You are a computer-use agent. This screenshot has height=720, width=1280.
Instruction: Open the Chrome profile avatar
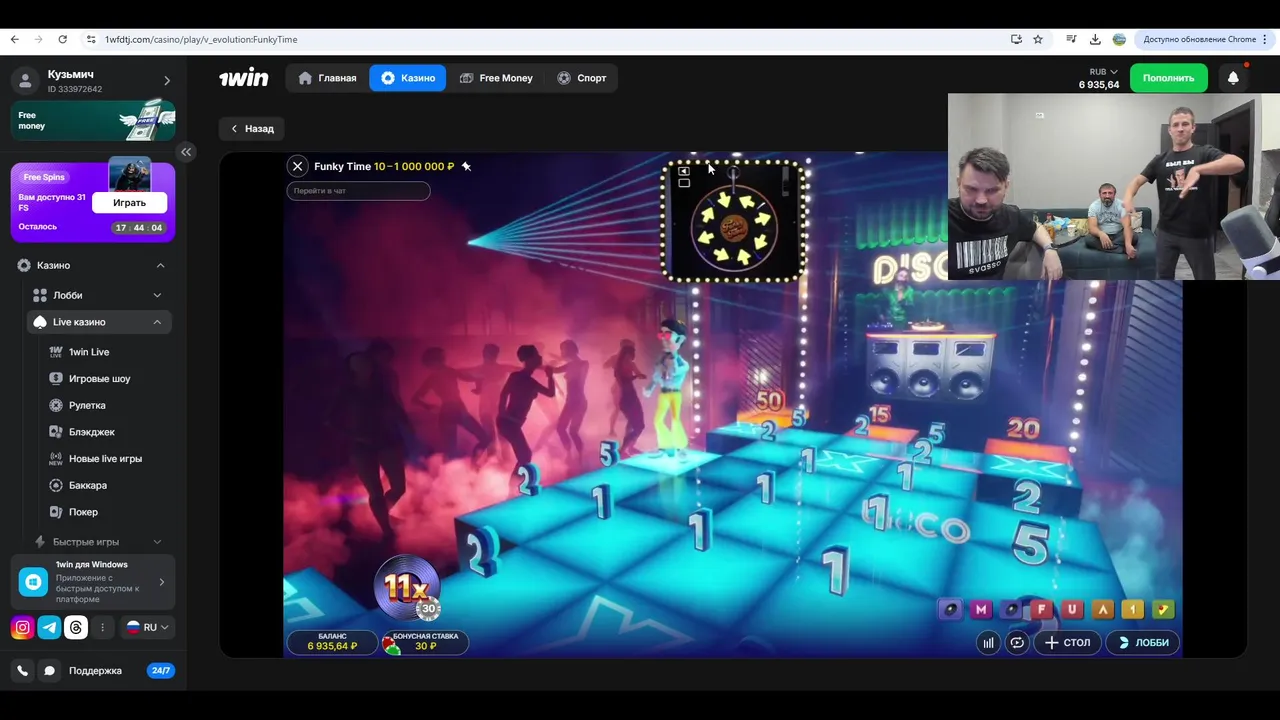pyautogui.click(x=1119, y=39)
